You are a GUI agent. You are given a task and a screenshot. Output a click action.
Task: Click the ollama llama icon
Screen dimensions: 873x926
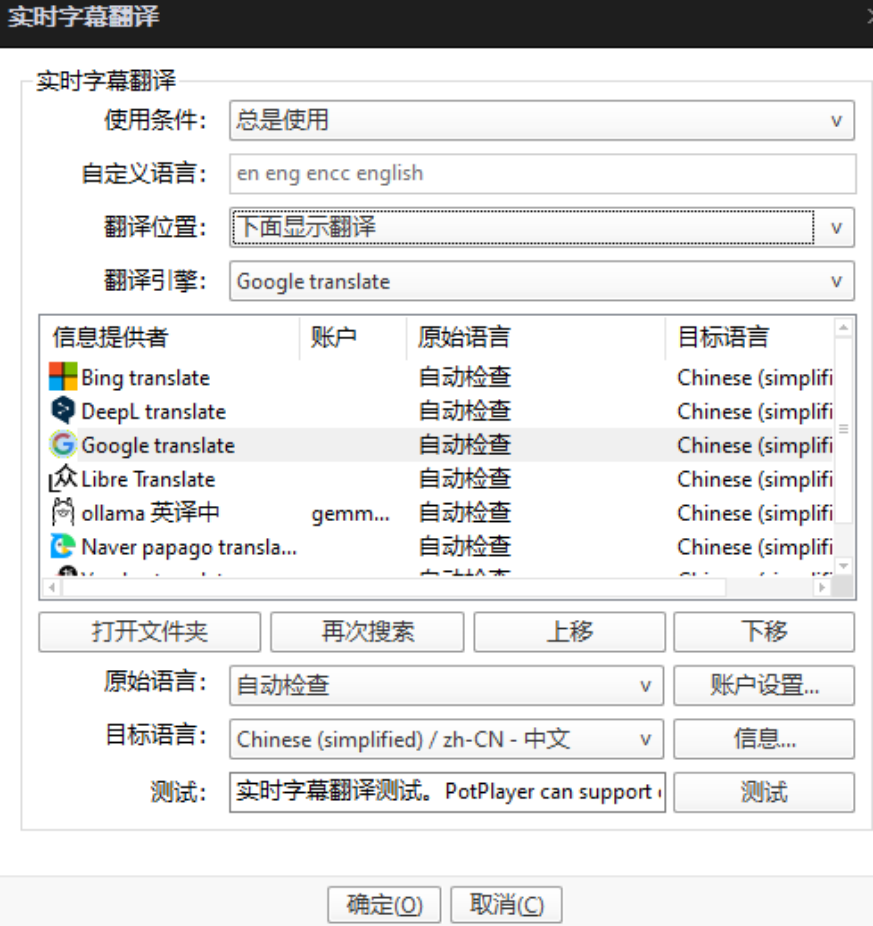(x=63, y=513)
